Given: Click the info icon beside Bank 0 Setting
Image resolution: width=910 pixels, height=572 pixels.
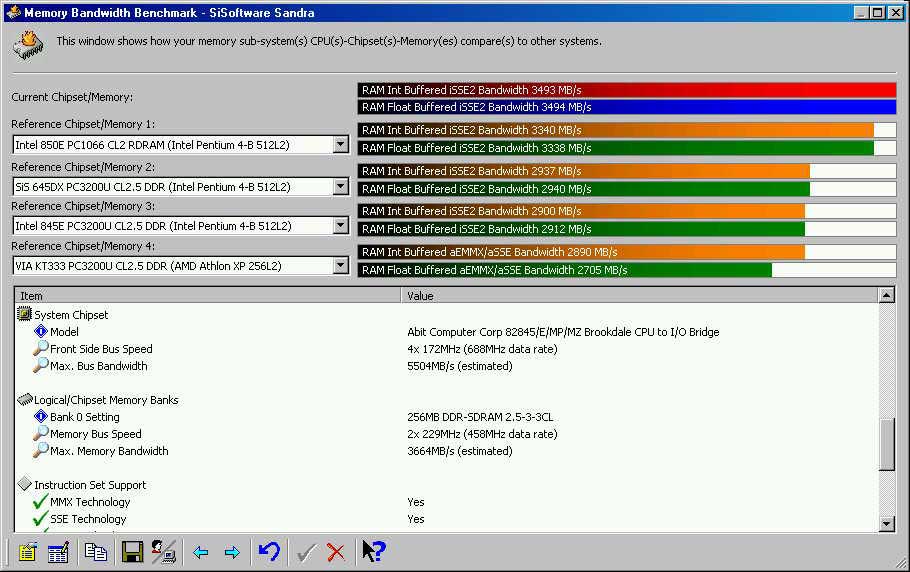Looking at the screenshot, I should coord(41,416).
